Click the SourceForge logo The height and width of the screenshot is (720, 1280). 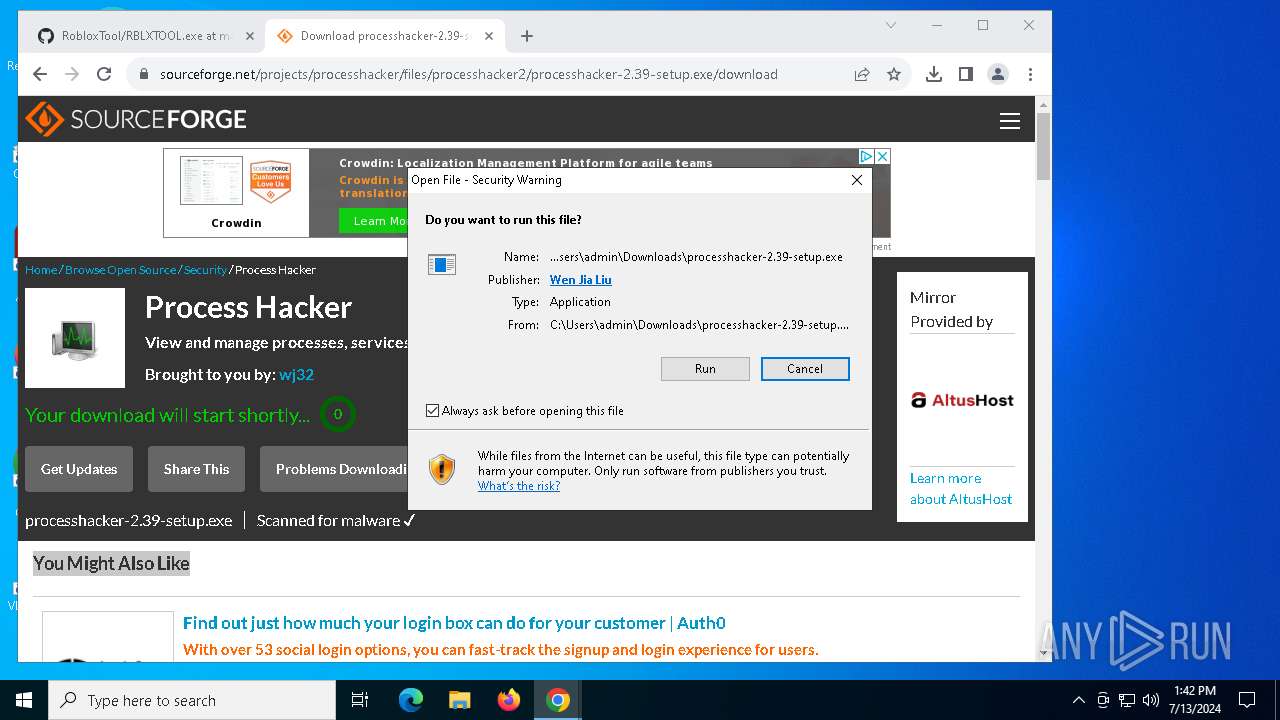point(136,119)
